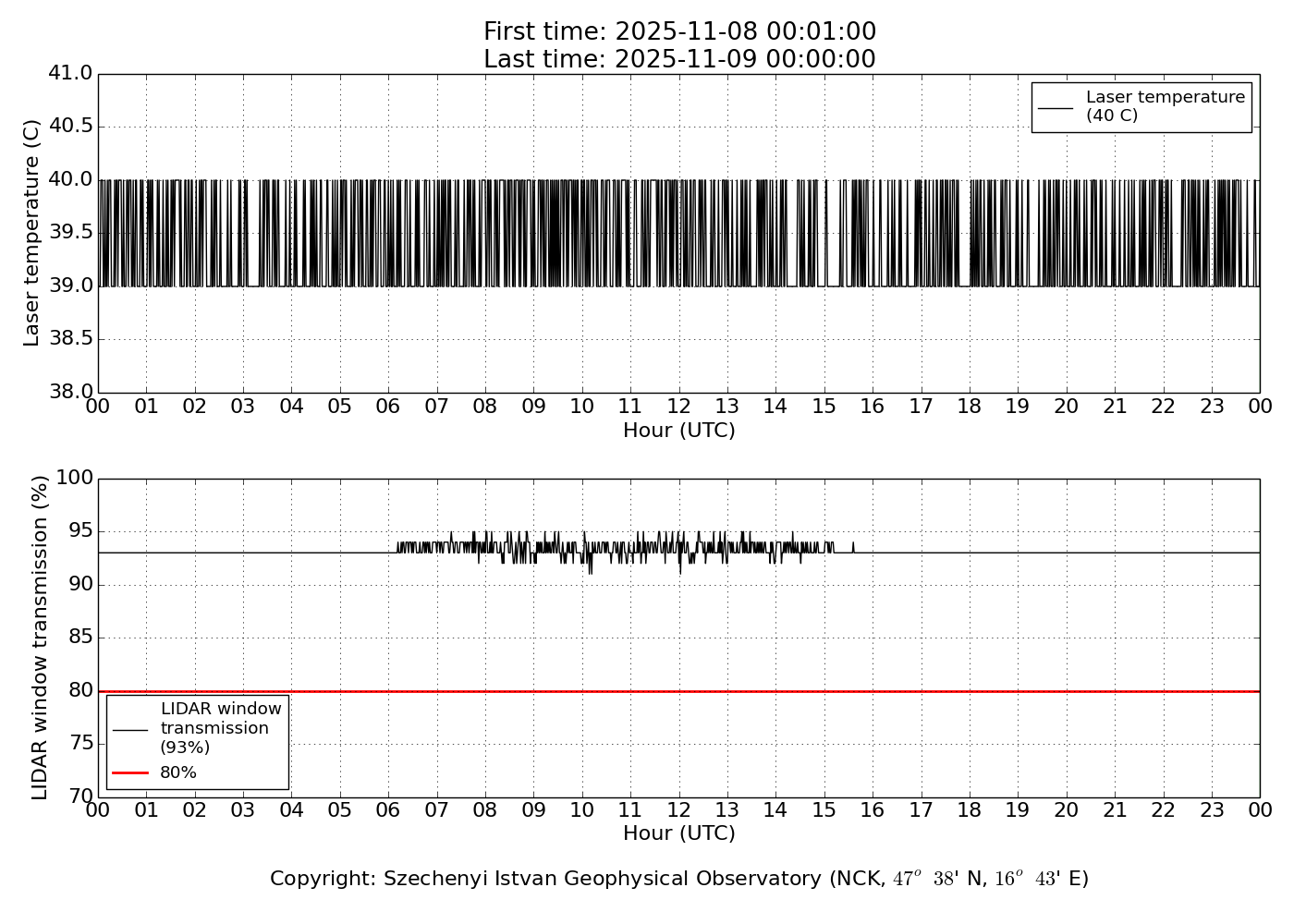Click hour '12' tick below the laser temperature plot
The width and height of the screenshot is (1294, 924).
pos(678,407)
